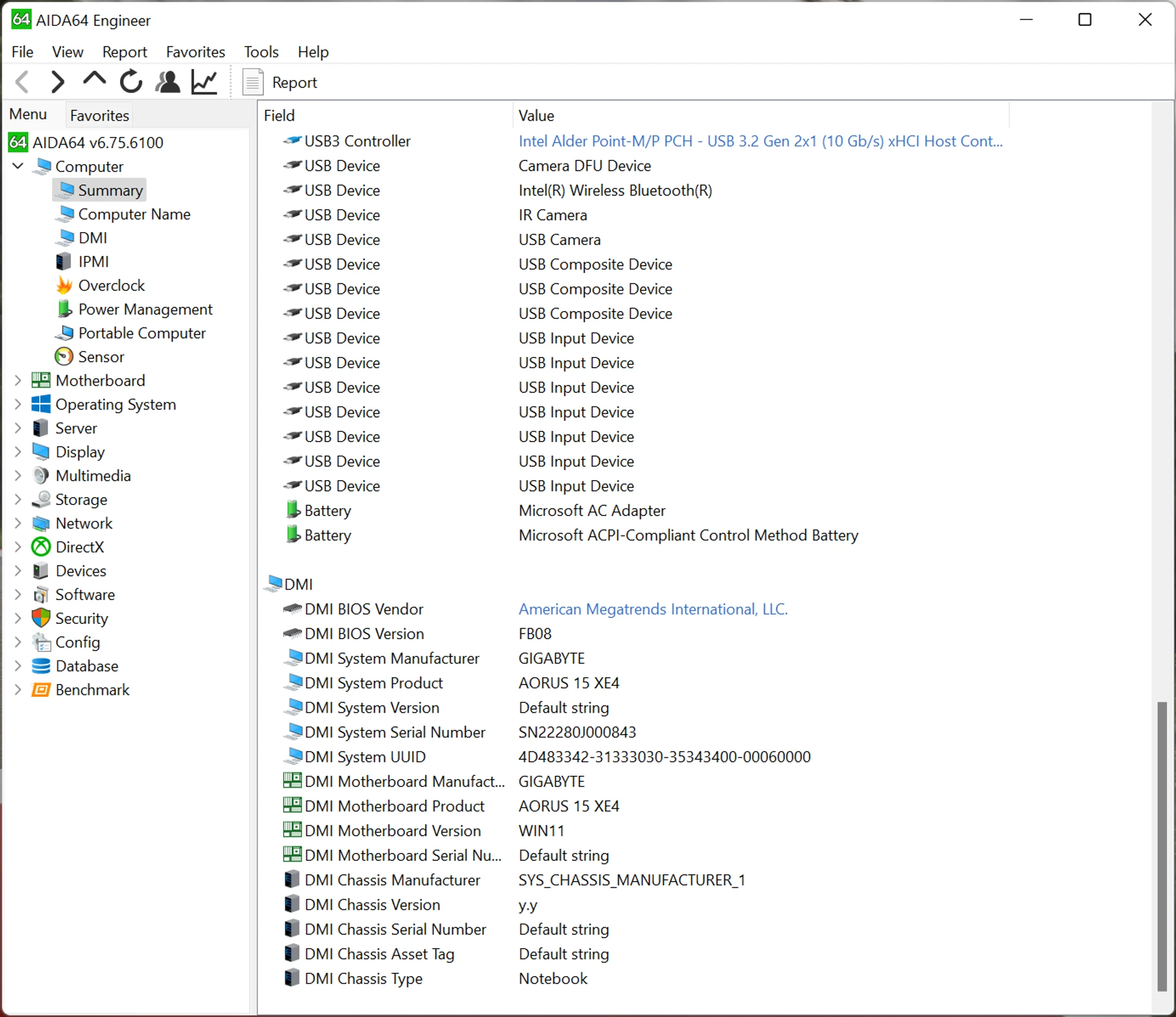Click the DMI section header icon
Screen dimensions: 1176x1017
[x=274, y=584]
